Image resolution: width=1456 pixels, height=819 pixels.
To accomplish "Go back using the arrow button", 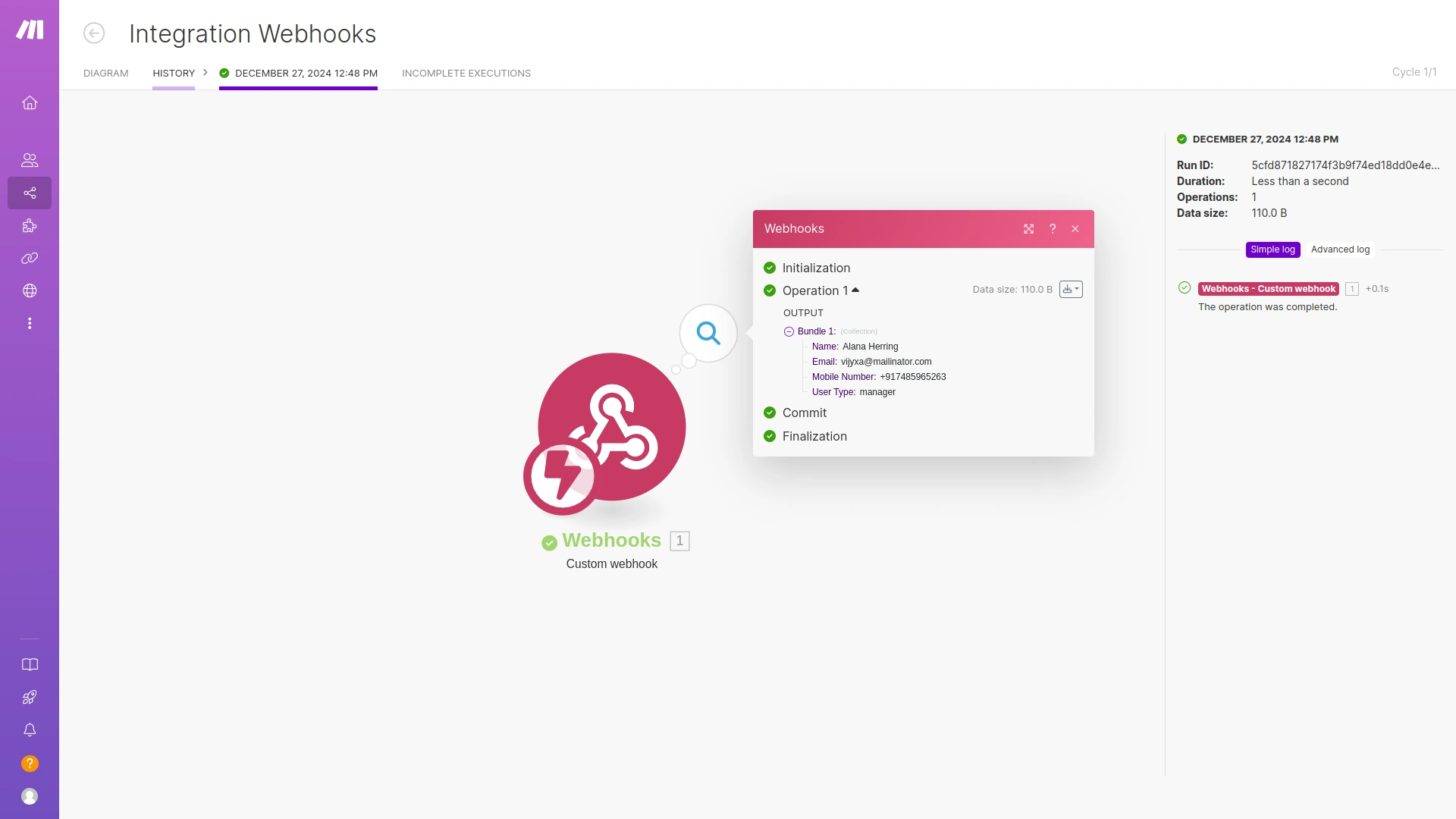I will click(94, 33).
